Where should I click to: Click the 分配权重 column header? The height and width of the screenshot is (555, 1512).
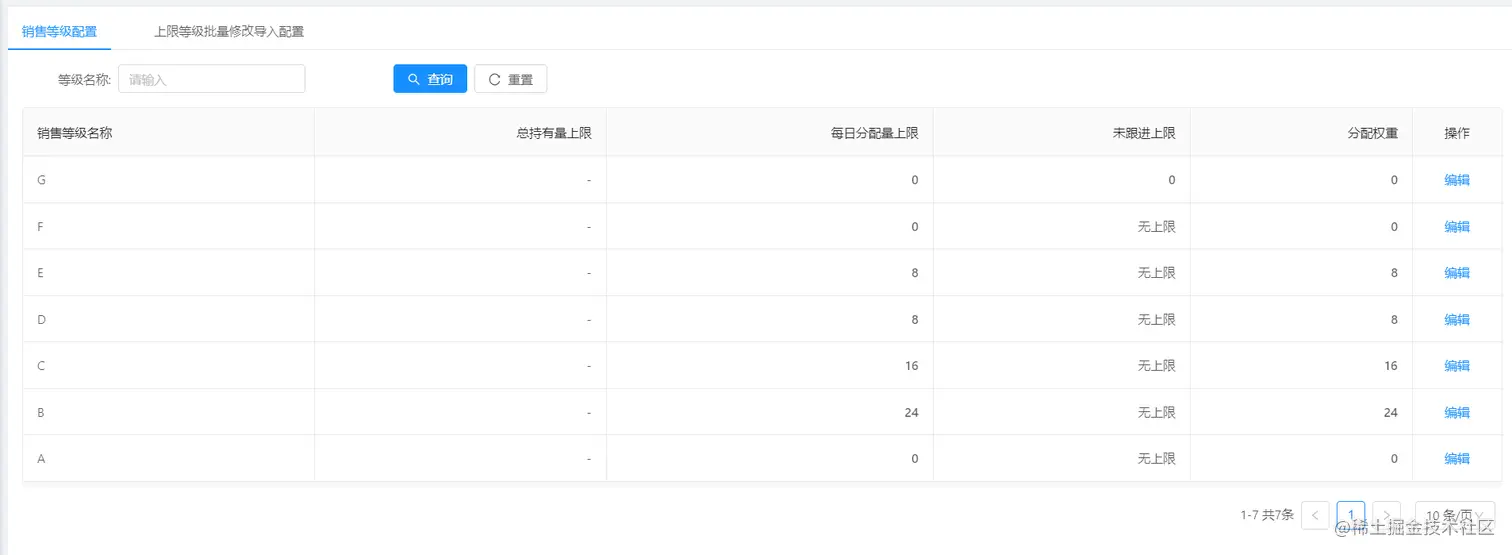pos(1372,133)
